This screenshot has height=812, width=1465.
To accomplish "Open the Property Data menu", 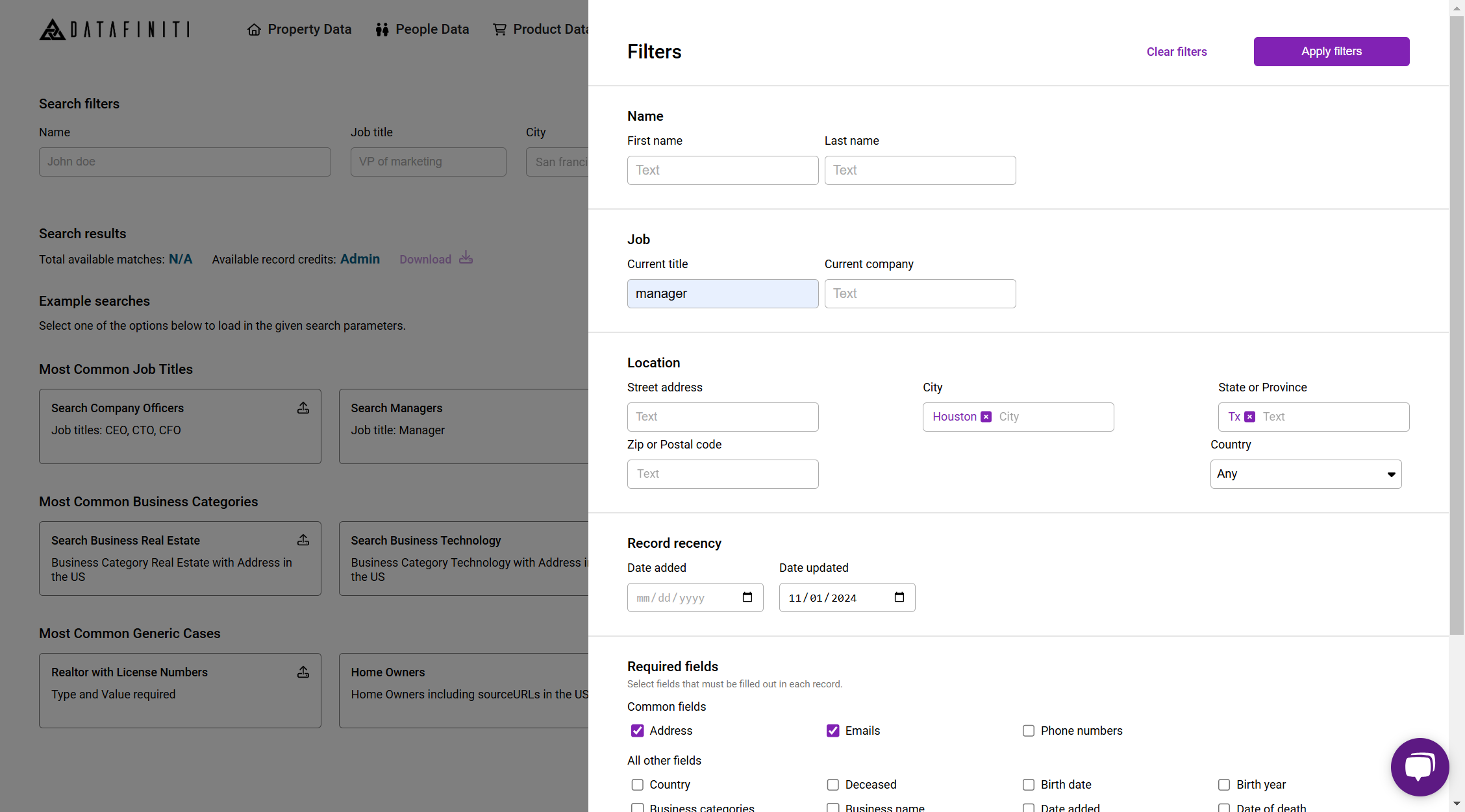I will pos(299,29).
